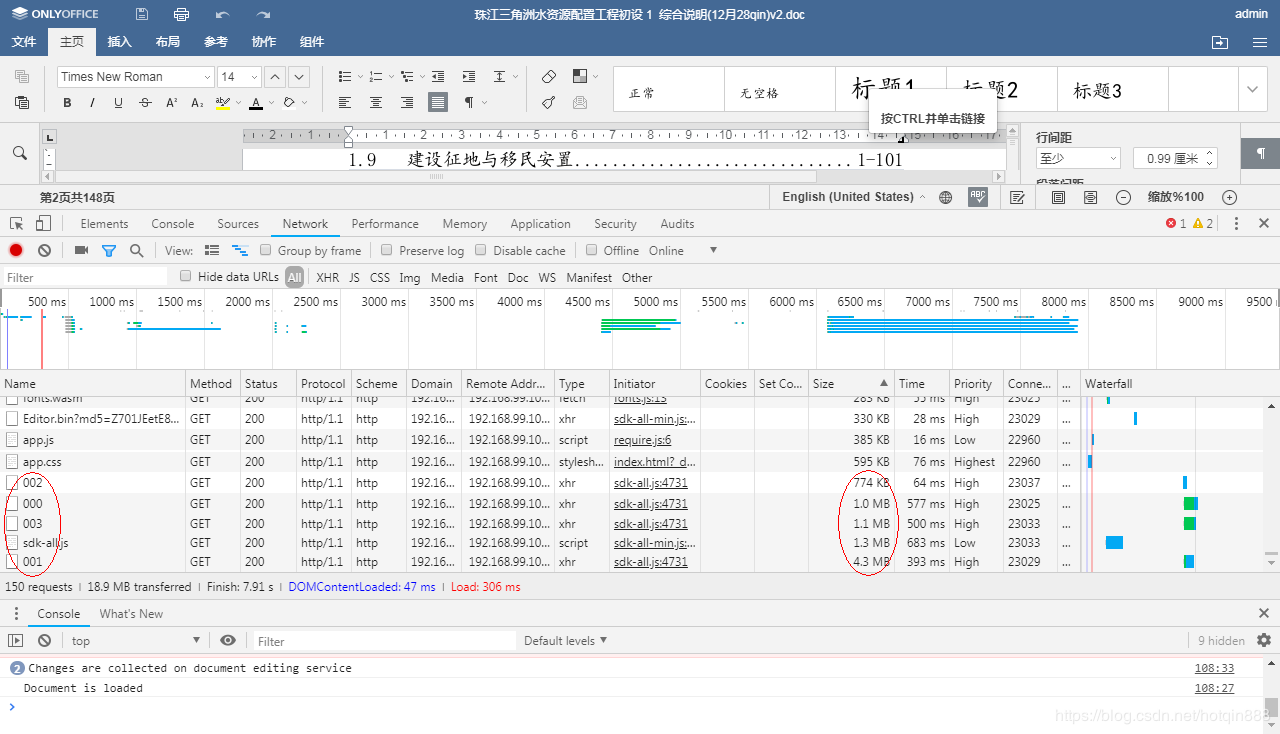Click the red network record button

pyautogui.click(x=16, y=250)
